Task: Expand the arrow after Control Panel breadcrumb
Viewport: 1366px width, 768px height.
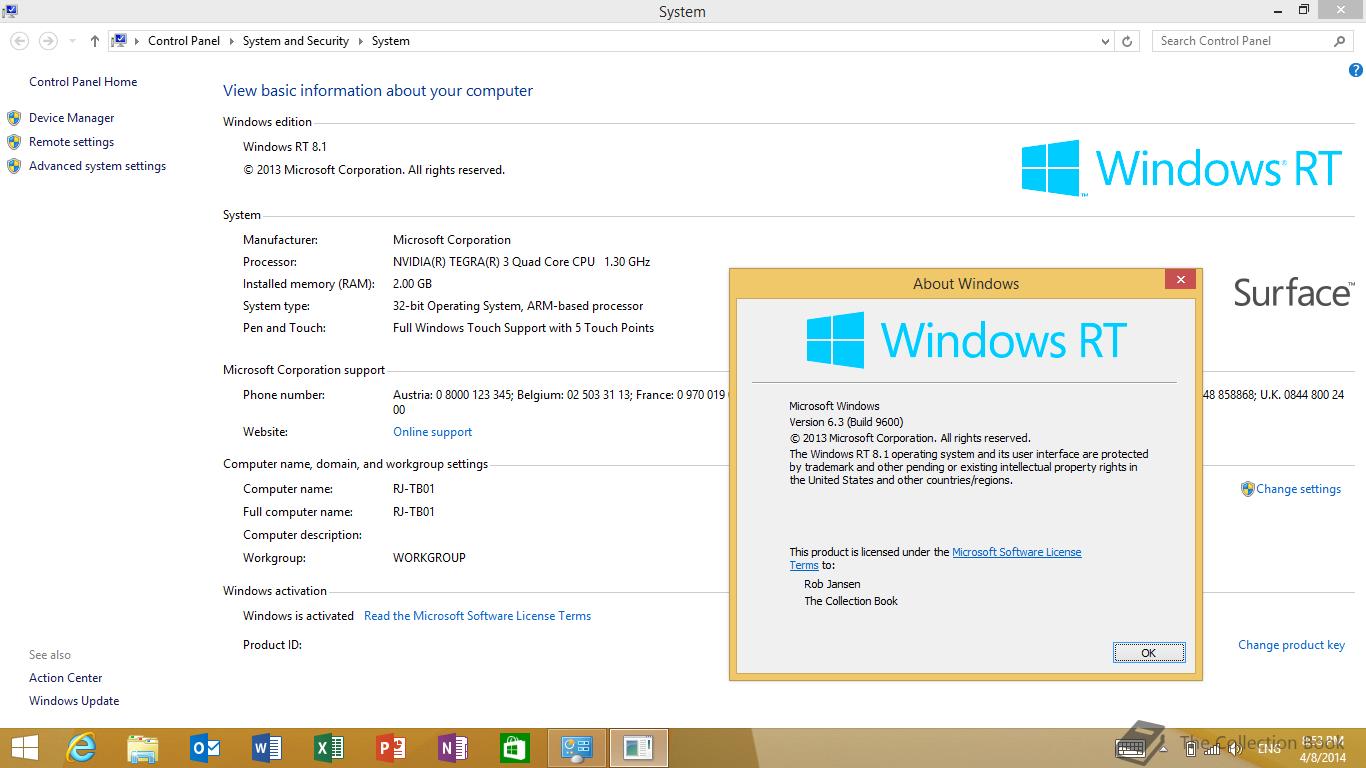Action: coord(232,41)
